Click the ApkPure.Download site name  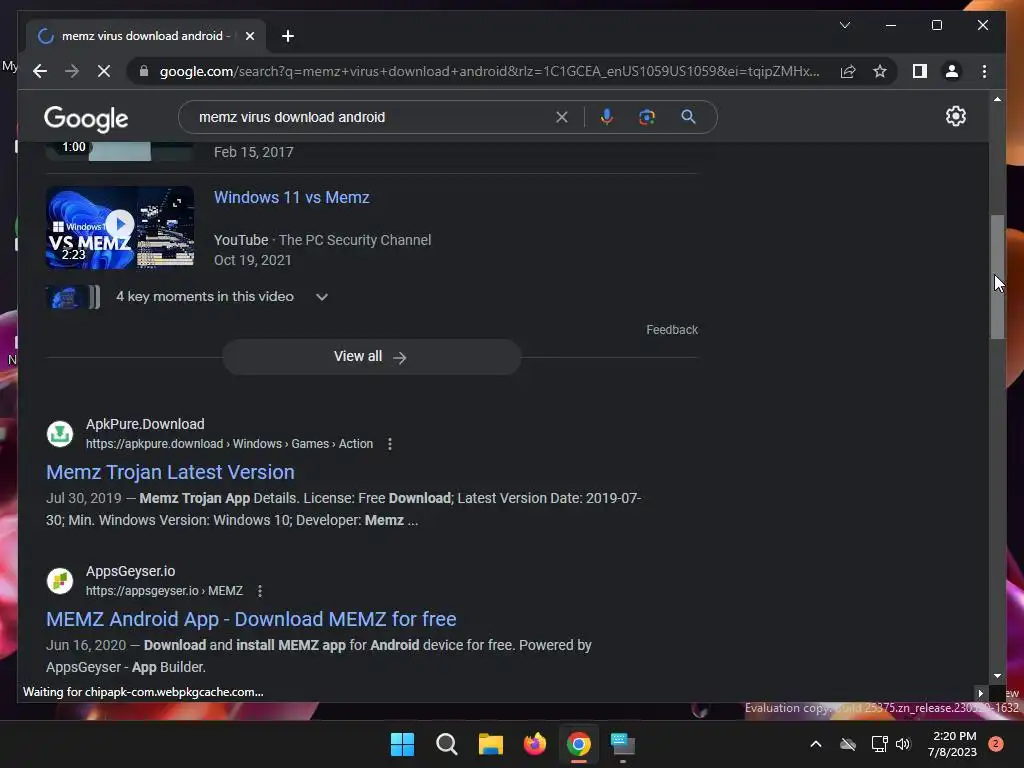point(145,424)
